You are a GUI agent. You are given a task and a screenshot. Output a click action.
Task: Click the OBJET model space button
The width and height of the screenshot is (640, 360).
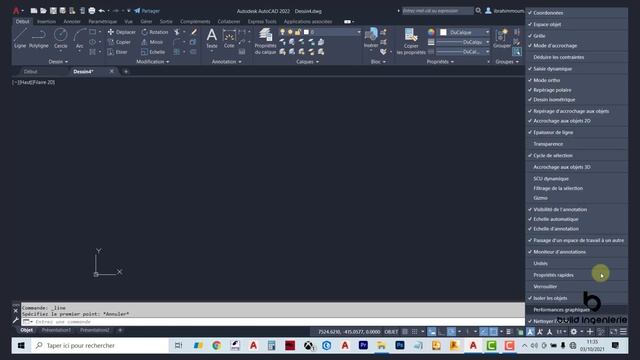point(391,332)
